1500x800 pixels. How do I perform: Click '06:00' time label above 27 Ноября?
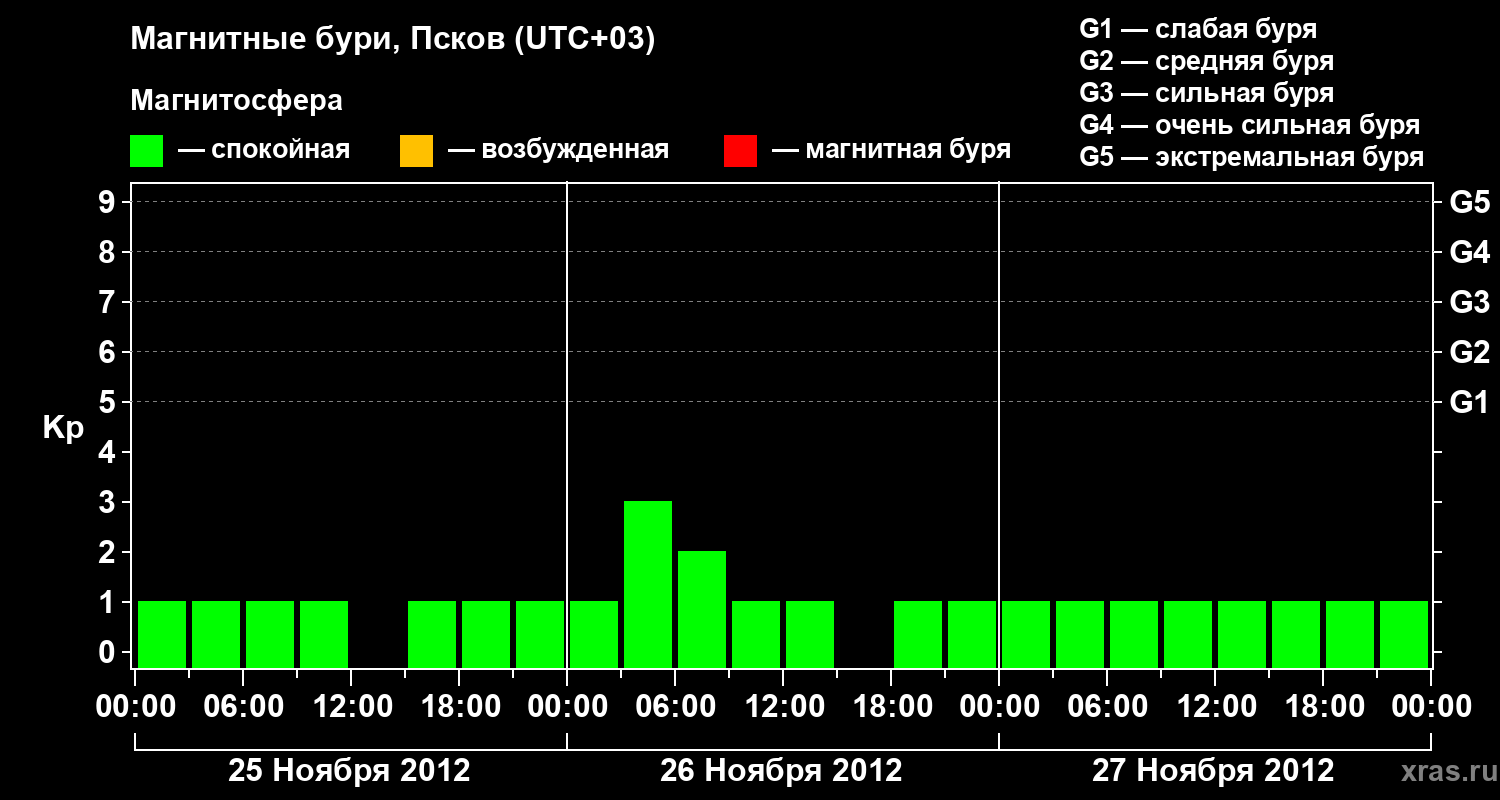1107,707
